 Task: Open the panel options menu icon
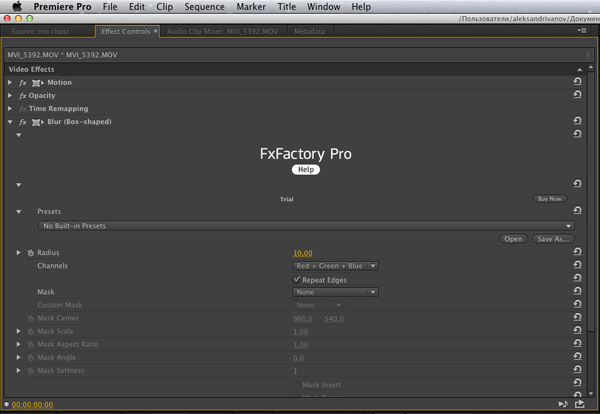coord(582,30)
